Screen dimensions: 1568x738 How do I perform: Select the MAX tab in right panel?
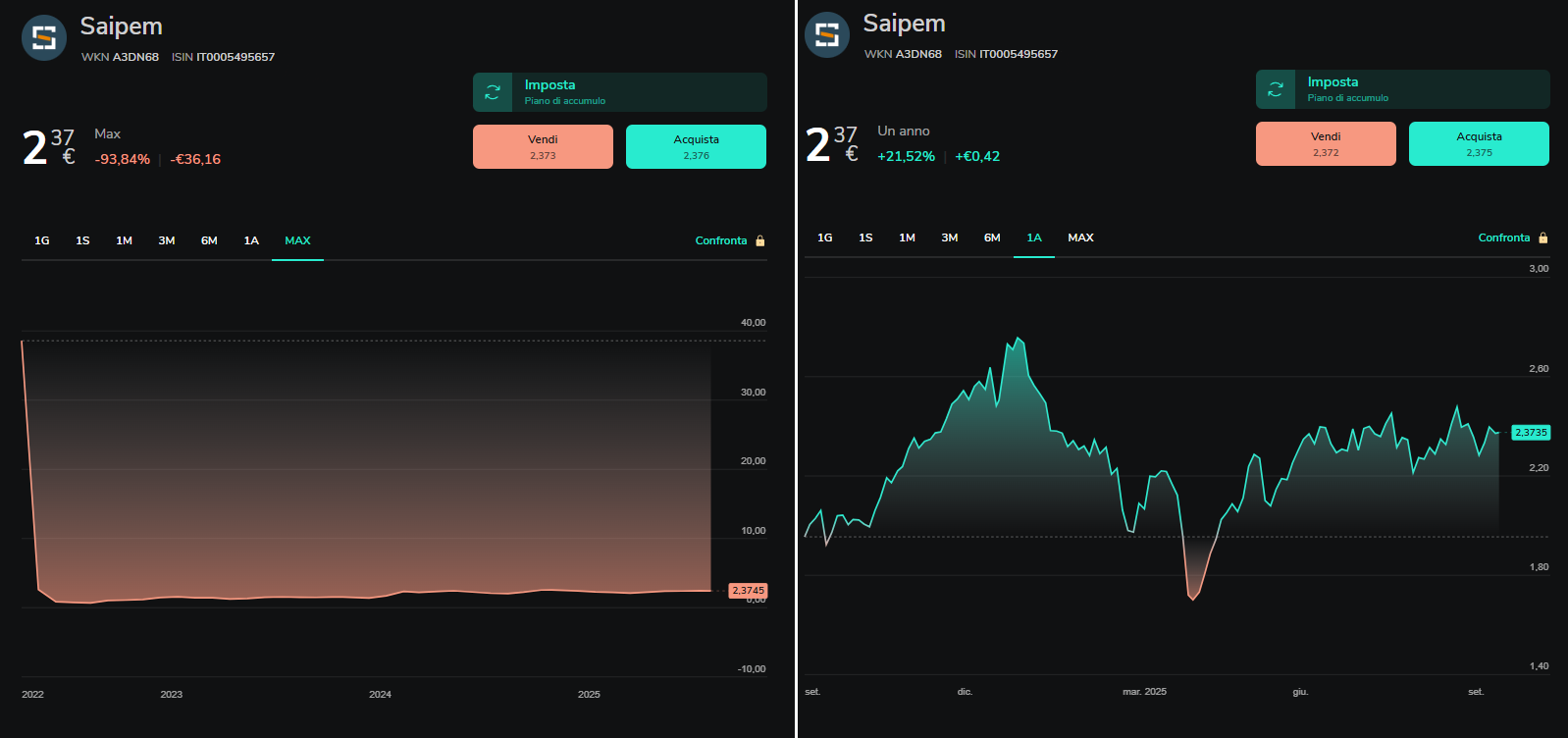[1080, 237]
